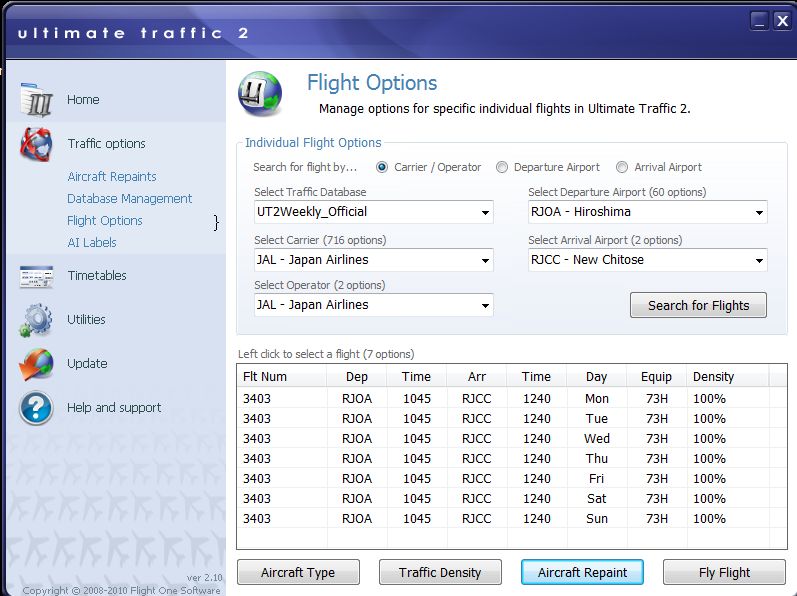Open Traffic options menu item
The image size is (797, 596).
pos(107,144)
